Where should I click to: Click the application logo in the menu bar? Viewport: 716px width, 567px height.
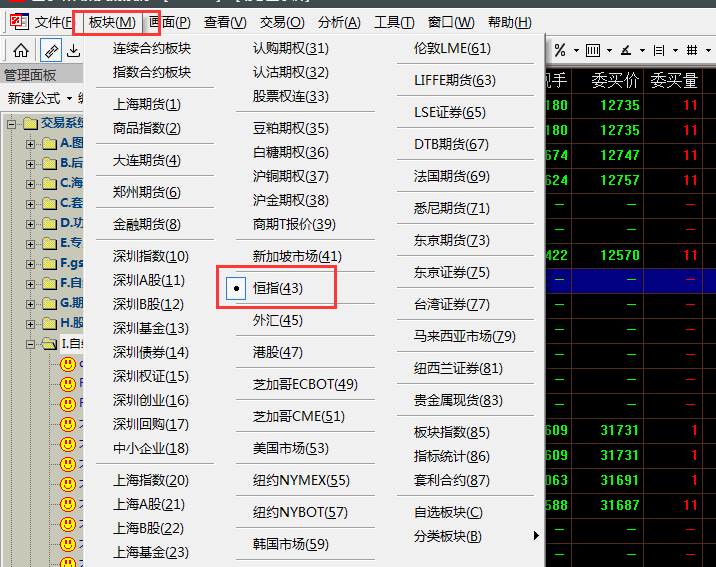tap(19, 21)
